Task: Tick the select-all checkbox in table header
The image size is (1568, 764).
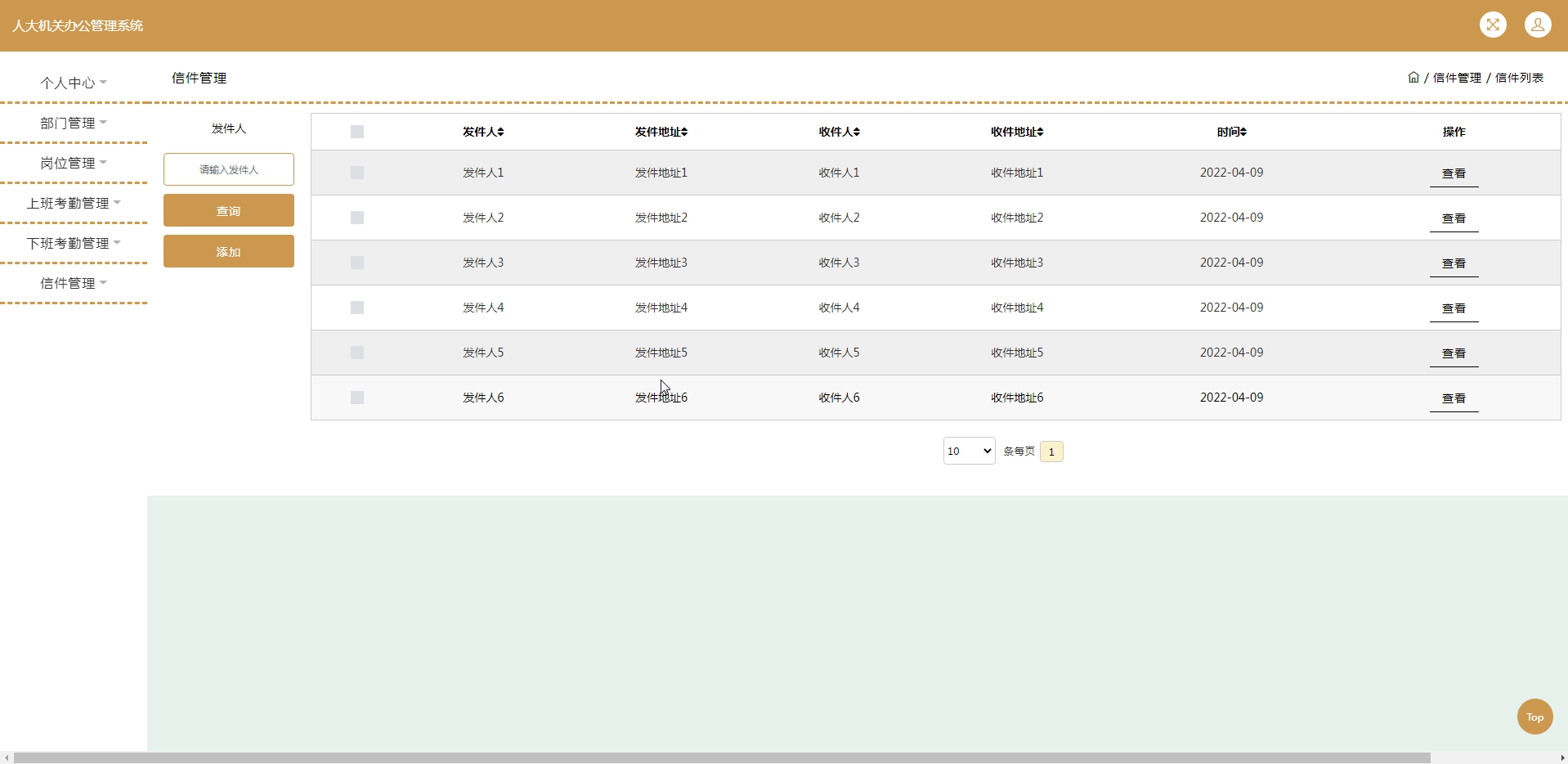Action: pos(357,132)
